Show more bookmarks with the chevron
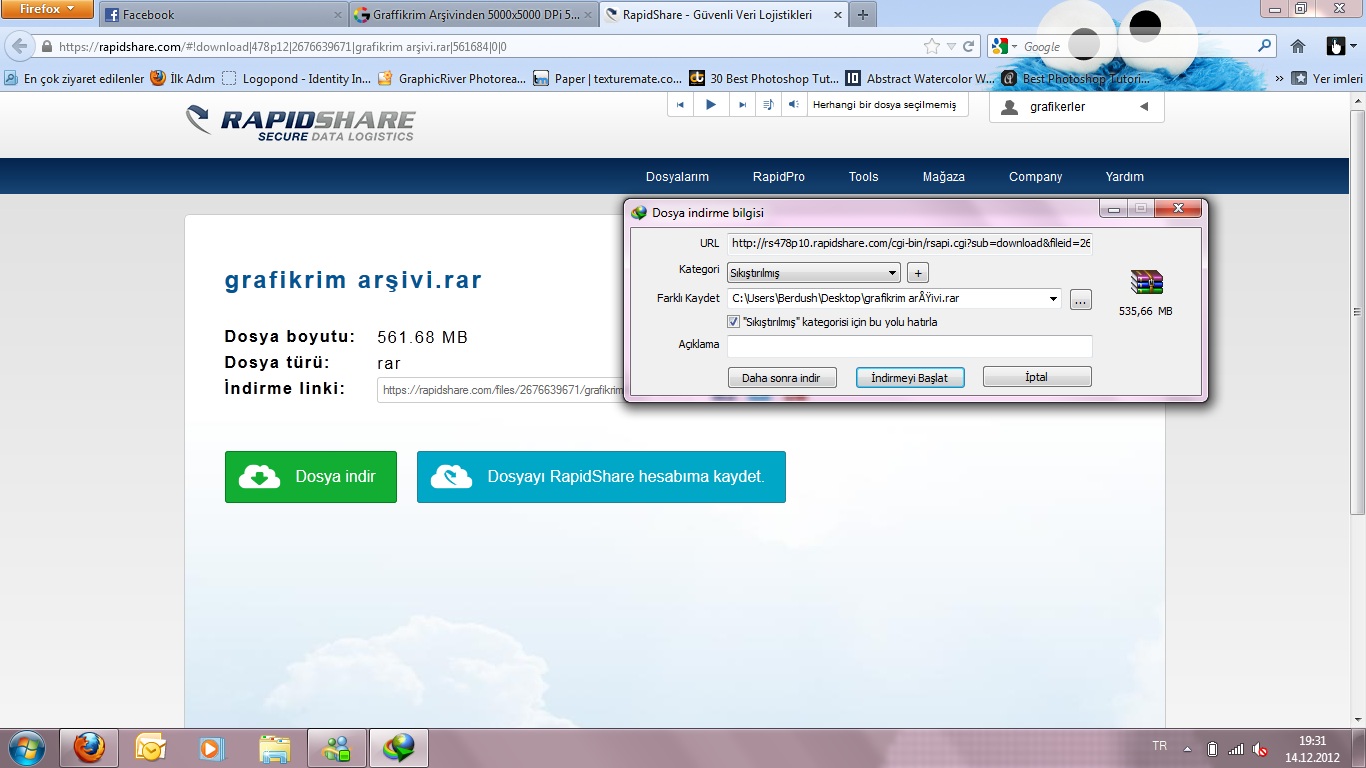1366x768 pixels. click(x=1280, y=78)
